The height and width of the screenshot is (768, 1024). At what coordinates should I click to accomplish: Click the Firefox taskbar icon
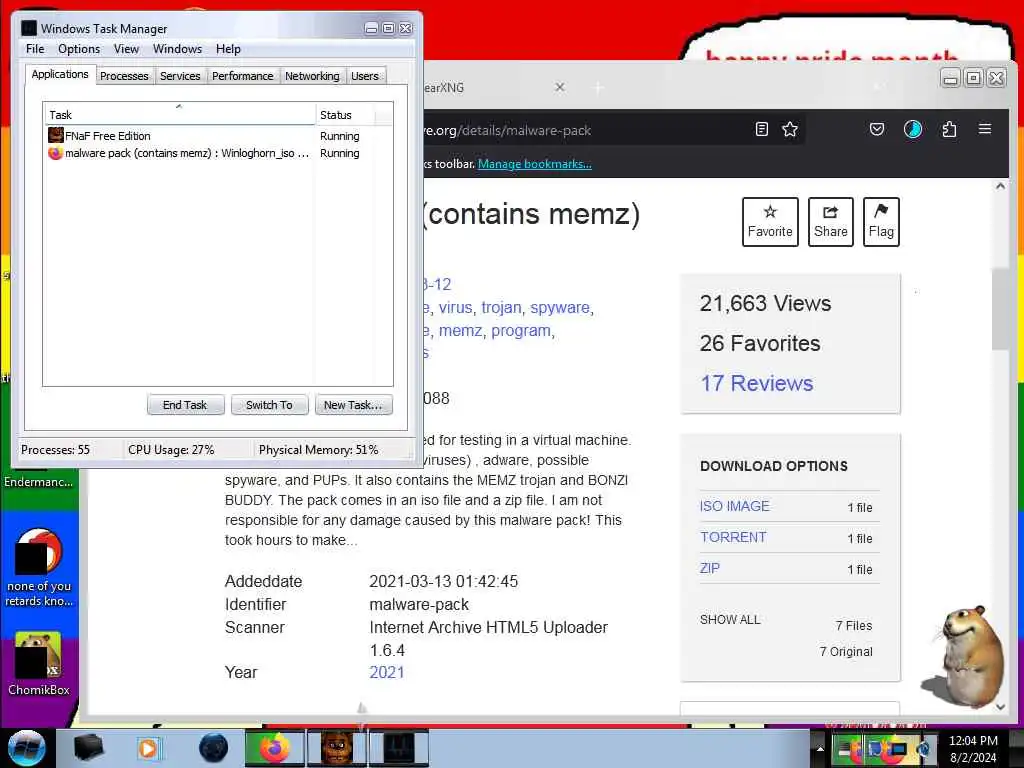274,748
